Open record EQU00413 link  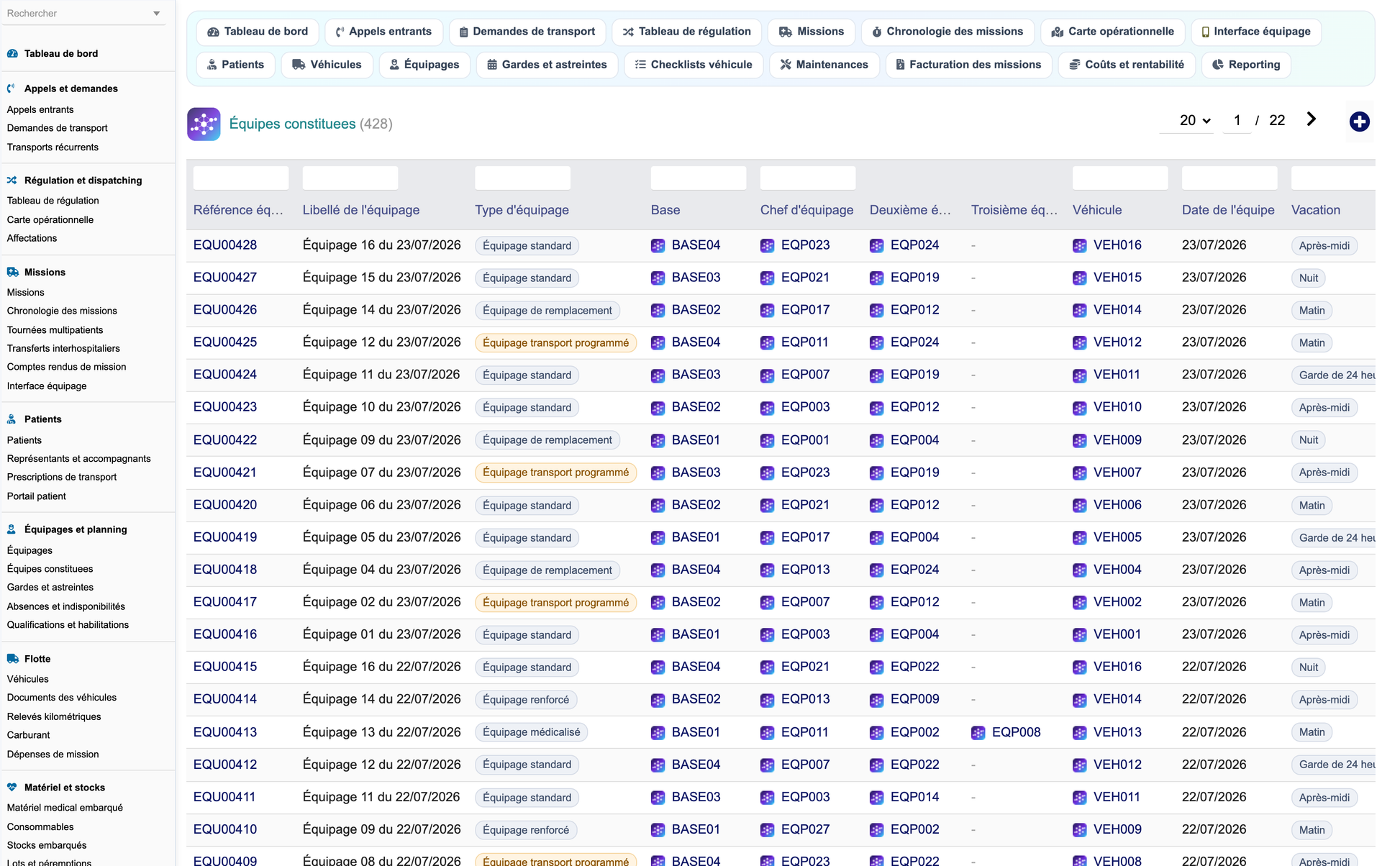pos(225,732)
